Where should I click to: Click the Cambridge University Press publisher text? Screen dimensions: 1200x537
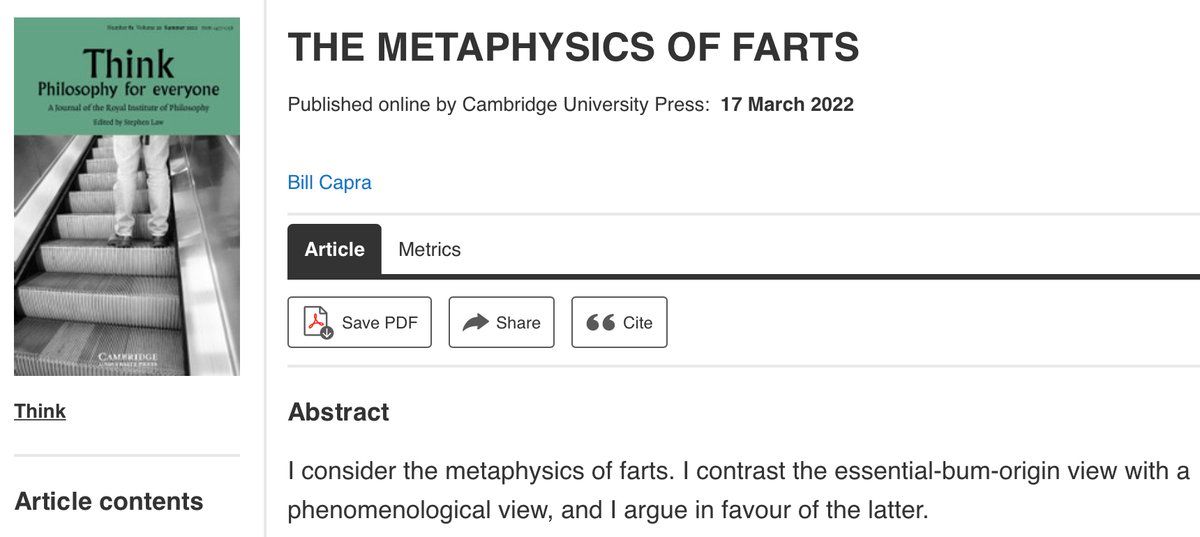pyautogui.click(x=585, y=104)
